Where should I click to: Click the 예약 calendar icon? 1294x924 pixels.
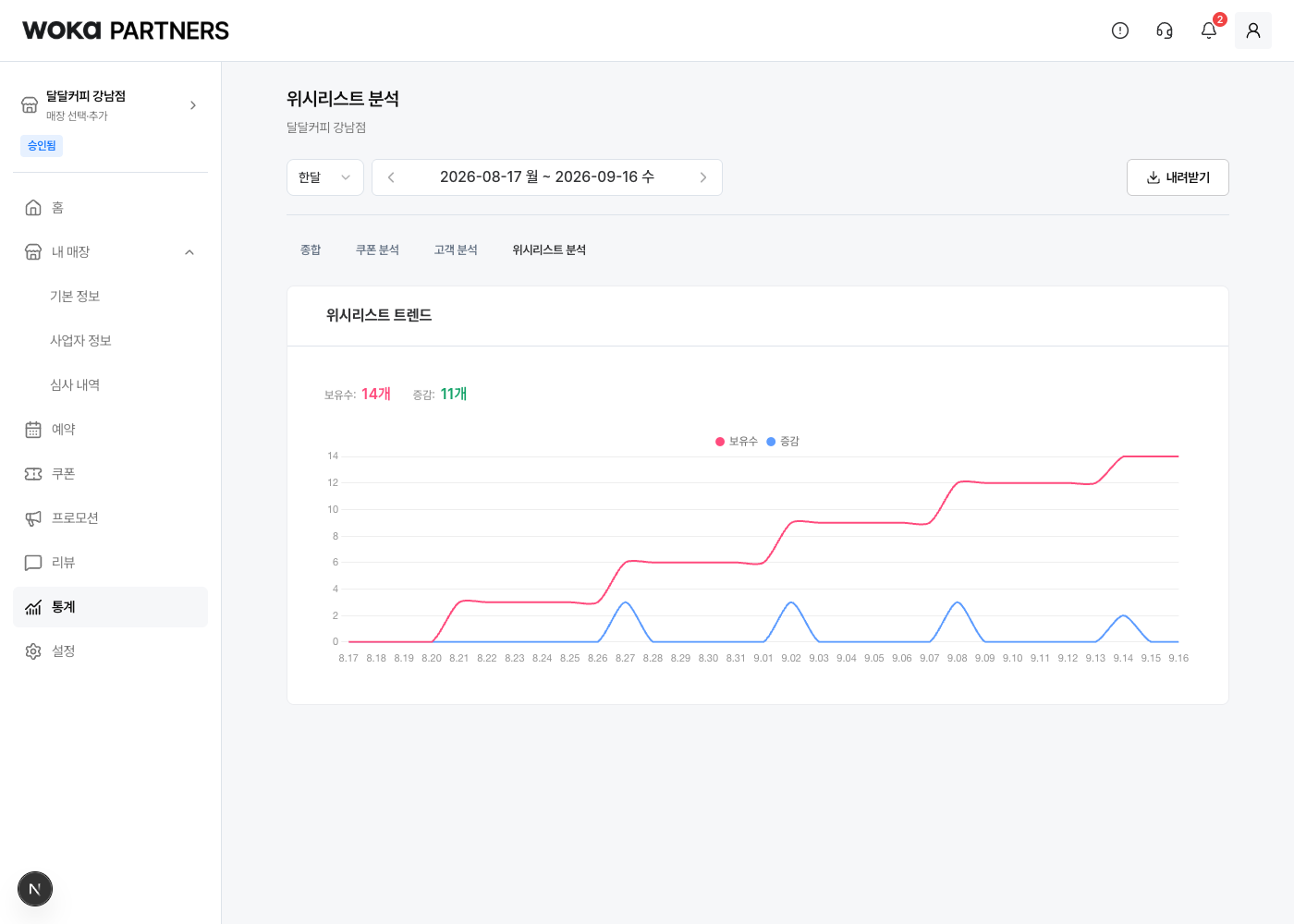33,430
